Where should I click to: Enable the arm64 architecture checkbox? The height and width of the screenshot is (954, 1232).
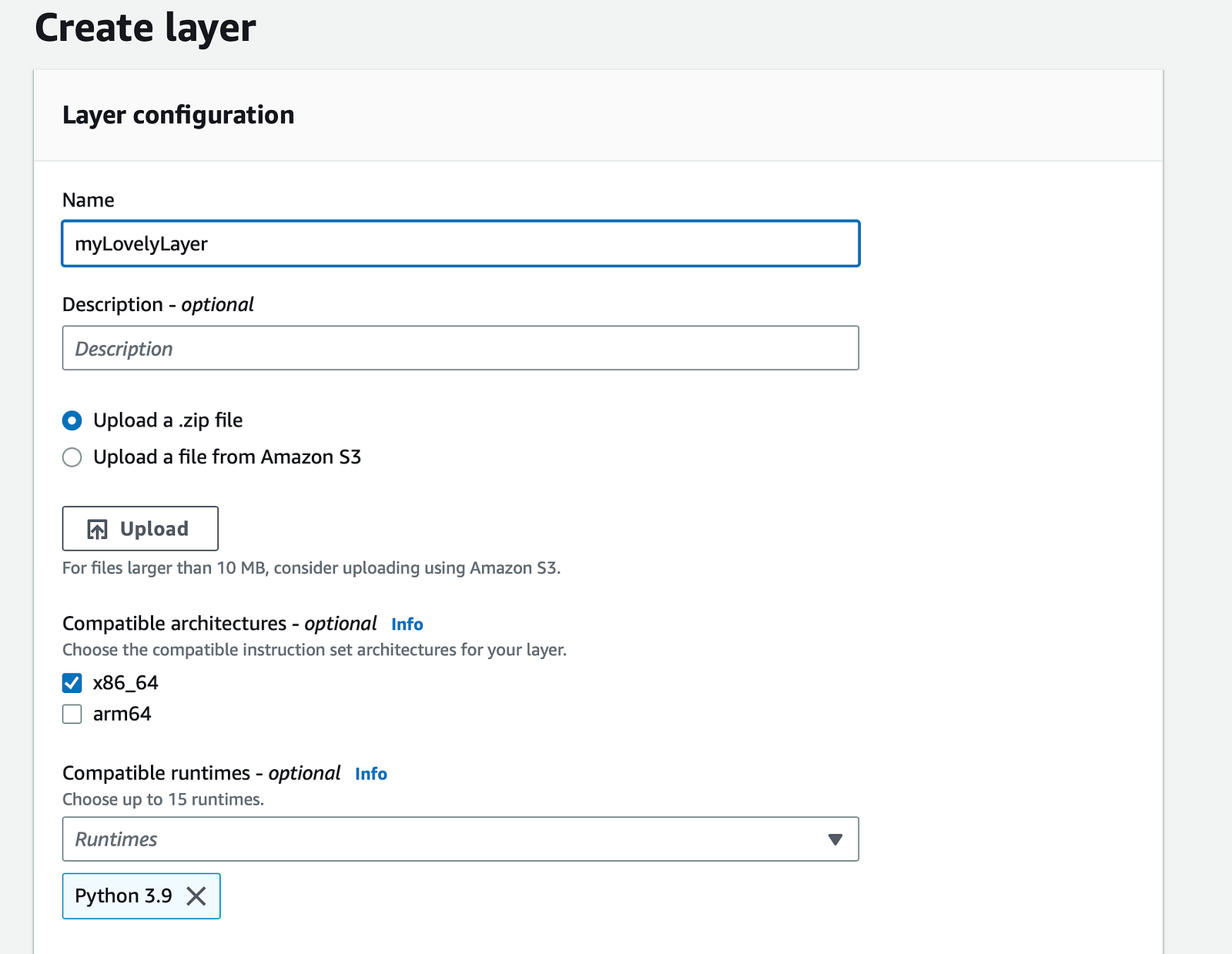[x=72, y=715]
